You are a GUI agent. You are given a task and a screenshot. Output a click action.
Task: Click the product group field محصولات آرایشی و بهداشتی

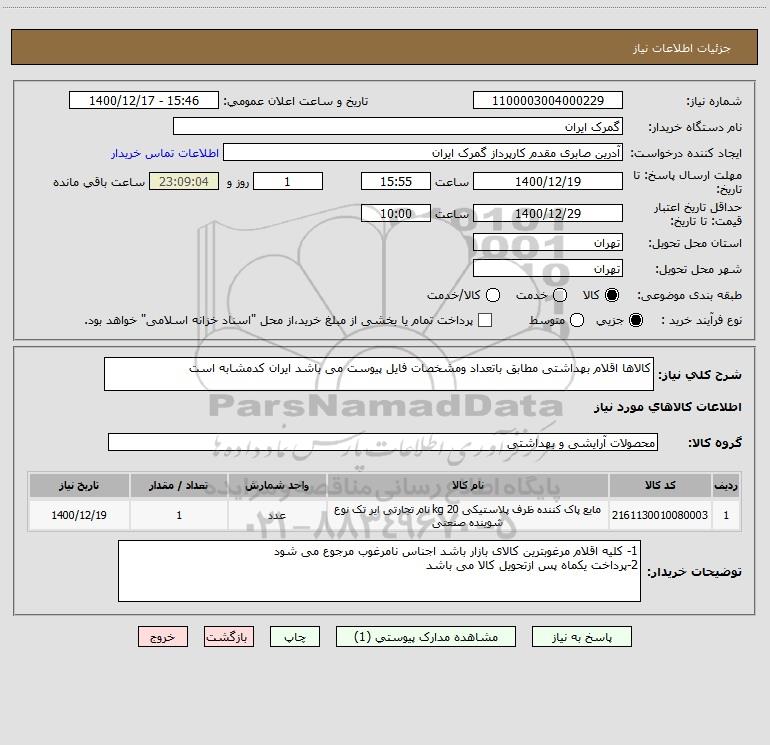(383, 442)
